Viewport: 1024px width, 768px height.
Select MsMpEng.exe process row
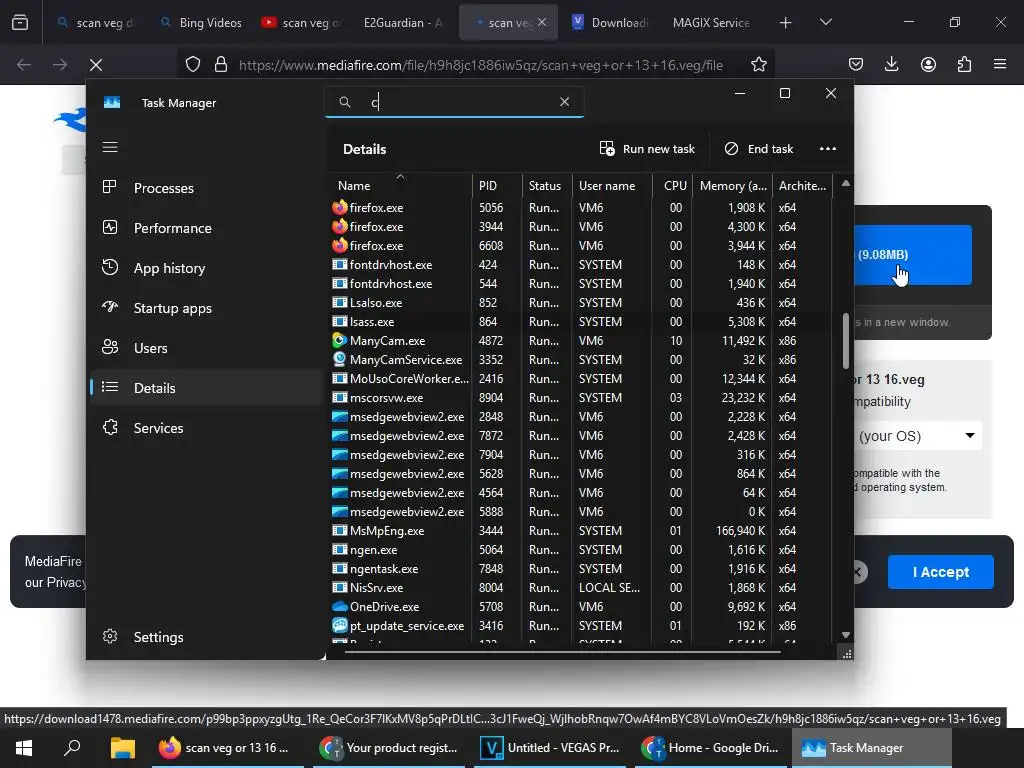coord(581,530)
